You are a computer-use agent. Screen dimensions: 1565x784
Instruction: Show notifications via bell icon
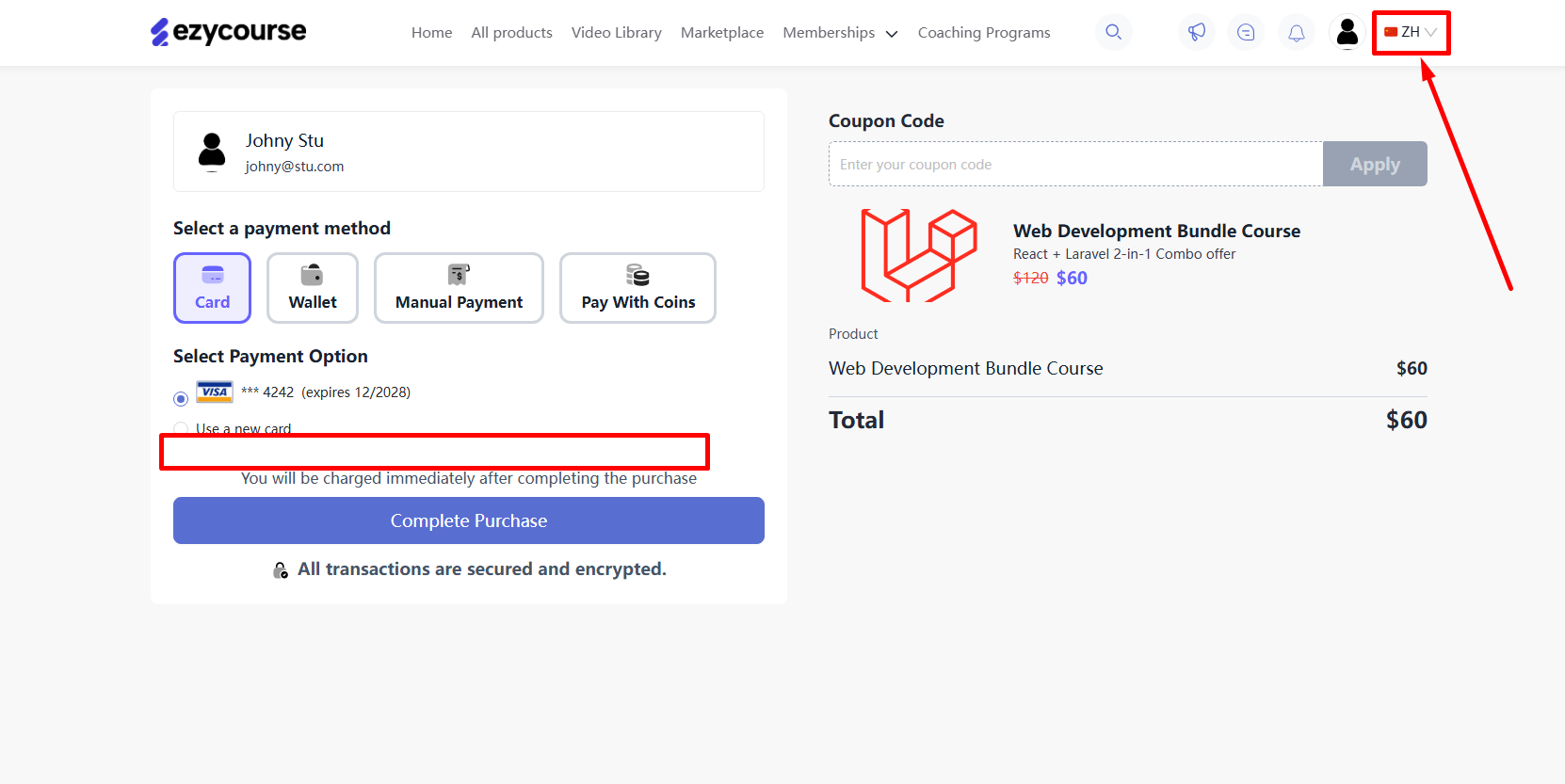click(1297, 33)
